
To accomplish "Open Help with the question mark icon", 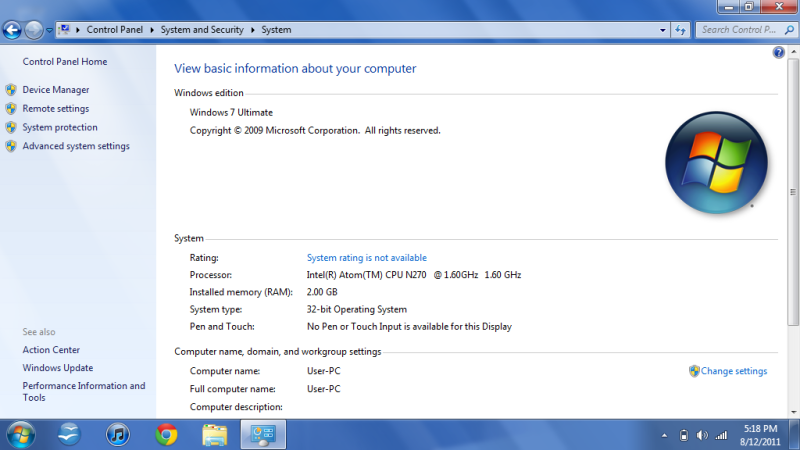I will [779, 53].
